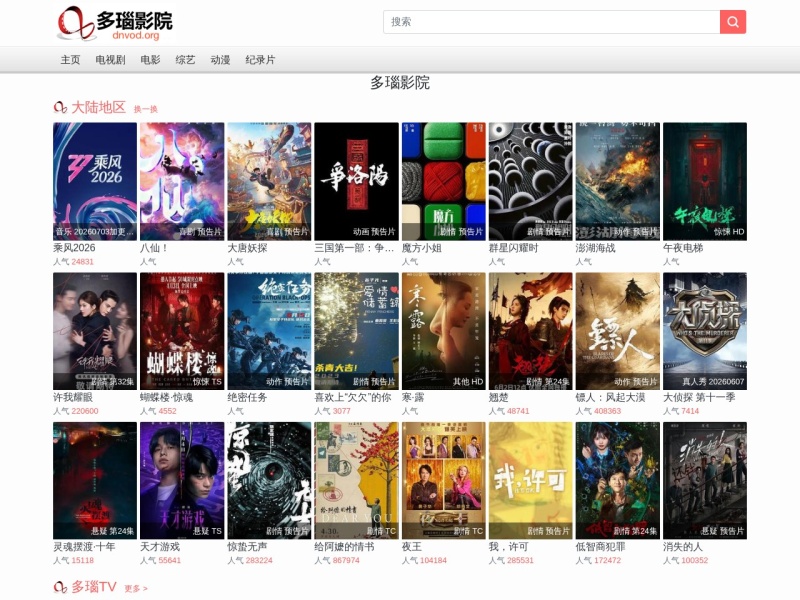Focus the 搜索 search input field

coord(552,21)
